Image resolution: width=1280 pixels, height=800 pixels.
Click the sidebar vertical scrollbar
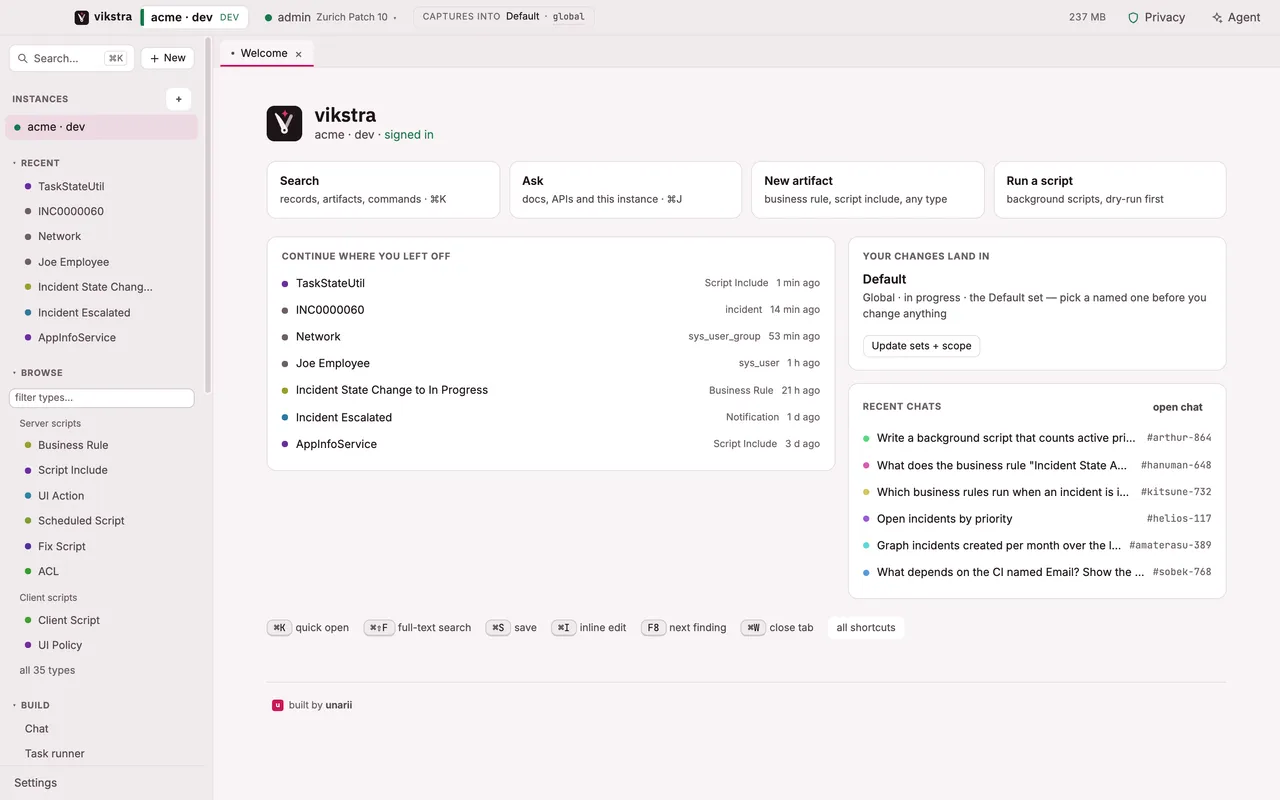point(208,215)
